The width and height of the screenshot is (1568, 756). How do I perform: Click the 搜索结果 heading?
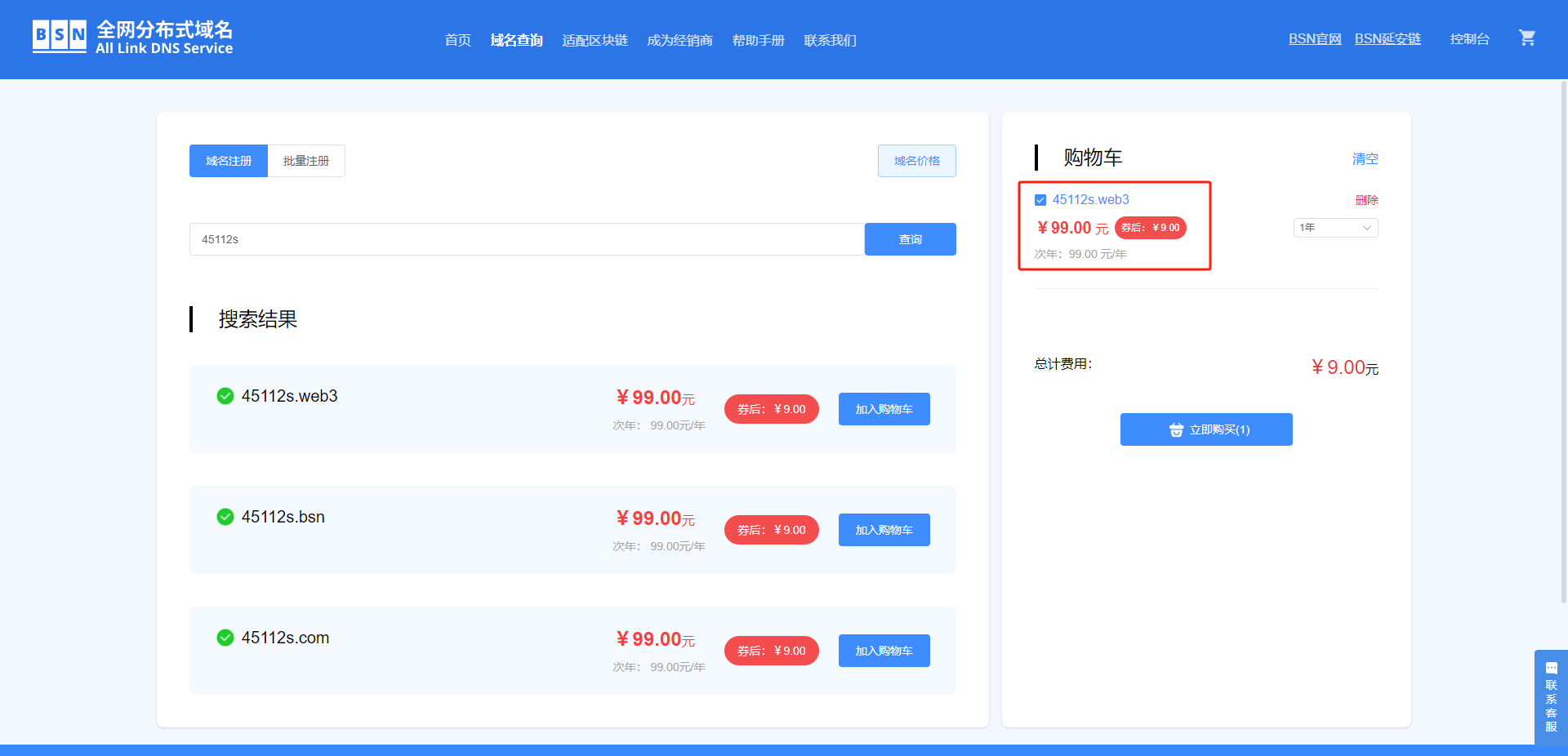click(258, 319)
